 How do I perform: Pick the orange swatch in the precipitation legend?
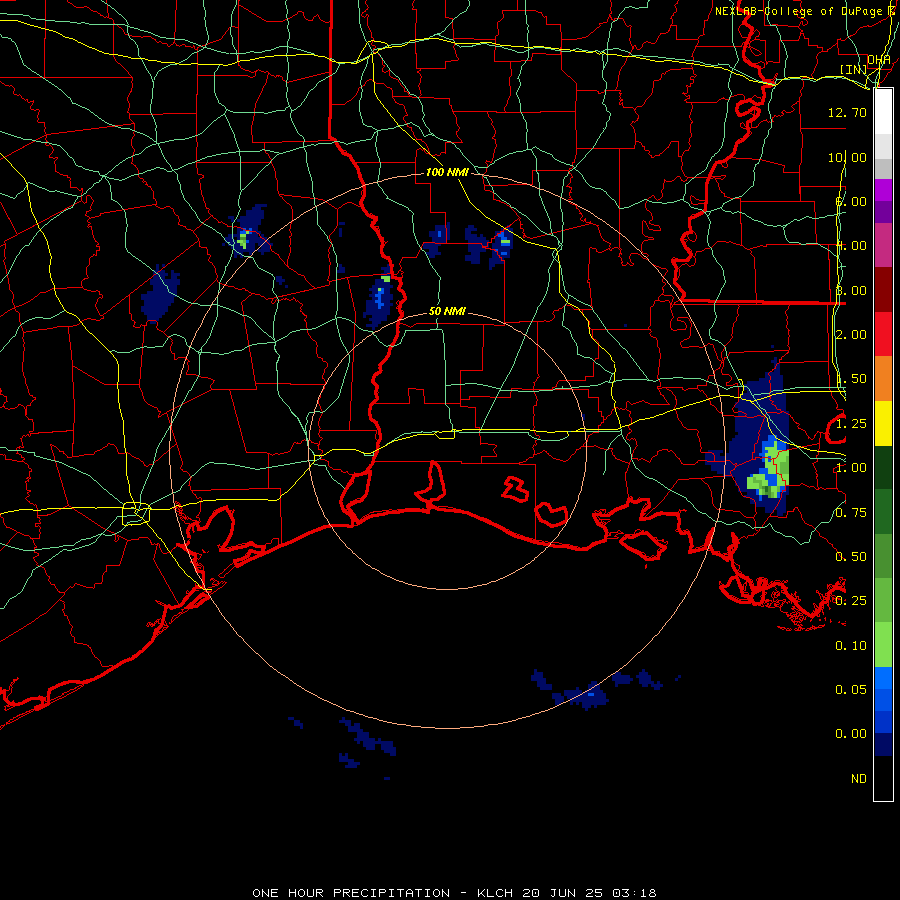pyautogui.click(x=883, y=378)
